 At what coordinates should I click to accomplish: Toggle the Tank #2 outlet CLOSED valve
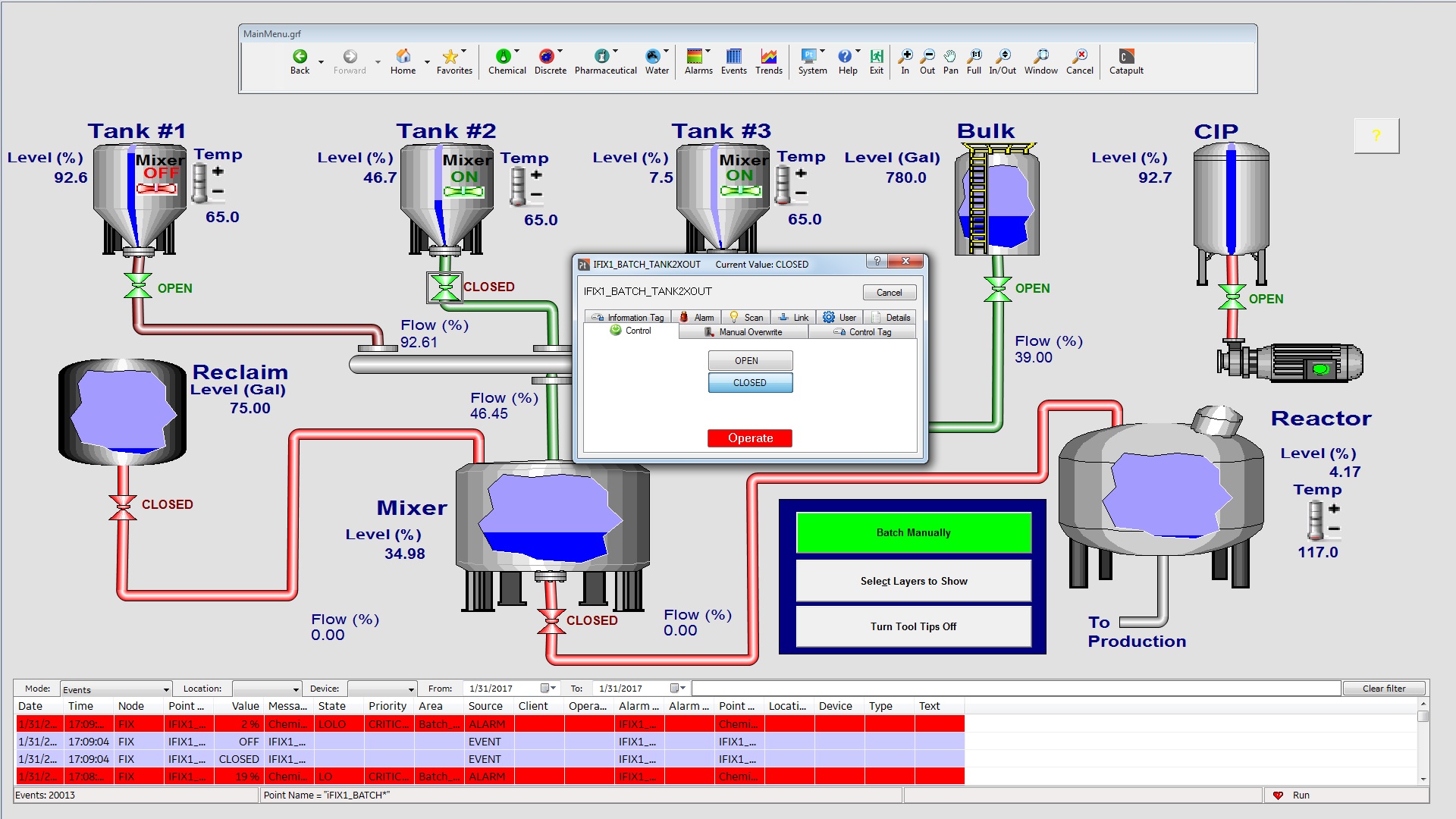pos(444,287)
